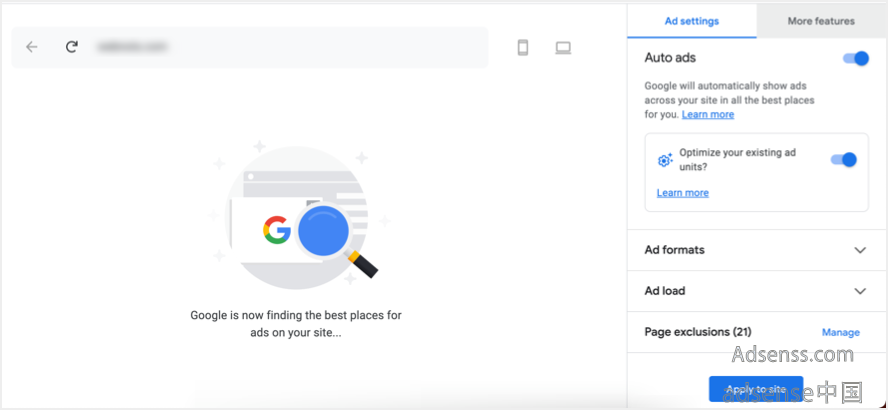Open the Ad settings tab
The image size is (888, 410).
click(691, 21)
